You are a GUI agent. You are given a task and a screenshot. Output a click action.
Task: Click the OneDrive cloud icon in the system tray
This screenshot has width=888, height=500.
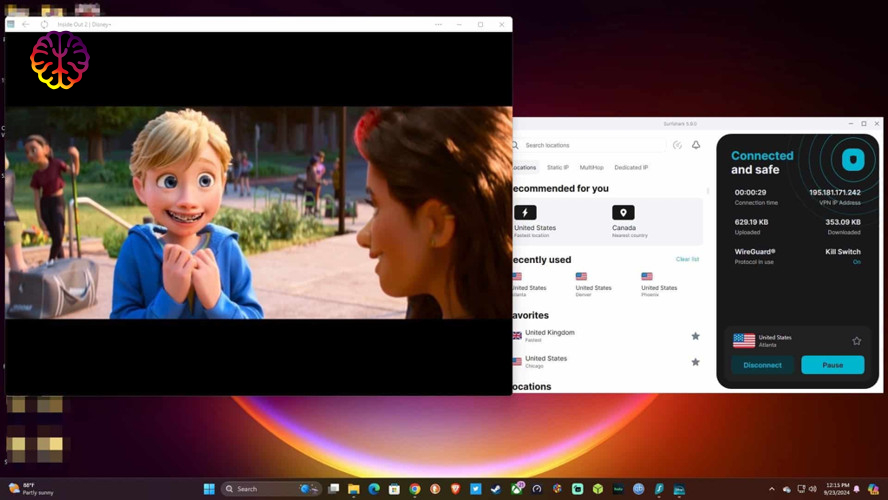[787, 489]
